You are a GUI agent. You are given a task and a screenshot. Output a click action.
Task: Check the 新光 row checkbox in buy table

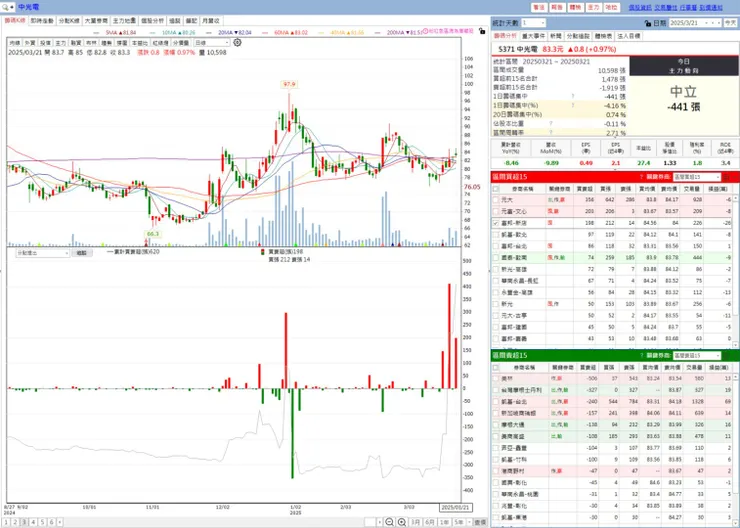point(496,304)
